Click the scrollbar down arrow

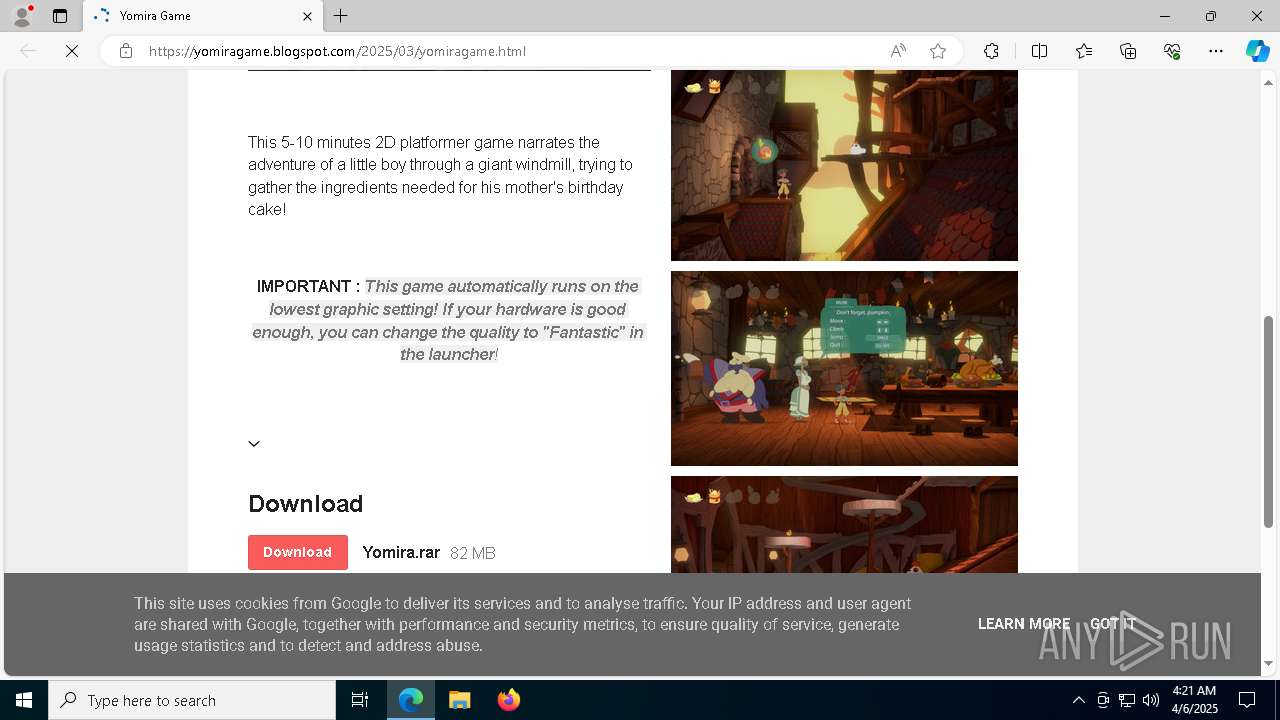click(x=1270, y=663)
